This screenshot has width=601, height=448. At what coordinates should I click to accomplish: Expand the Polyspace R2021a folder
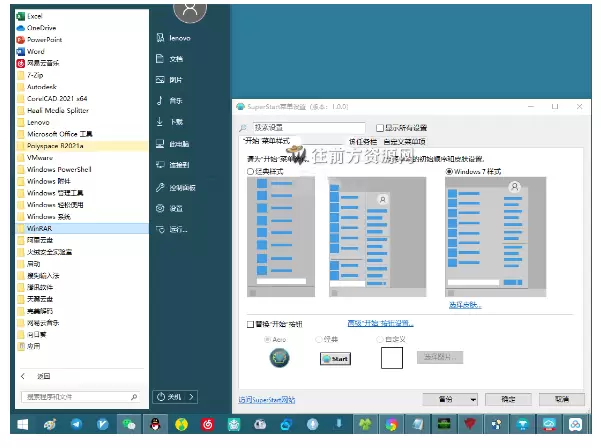(x=81, y=146)
